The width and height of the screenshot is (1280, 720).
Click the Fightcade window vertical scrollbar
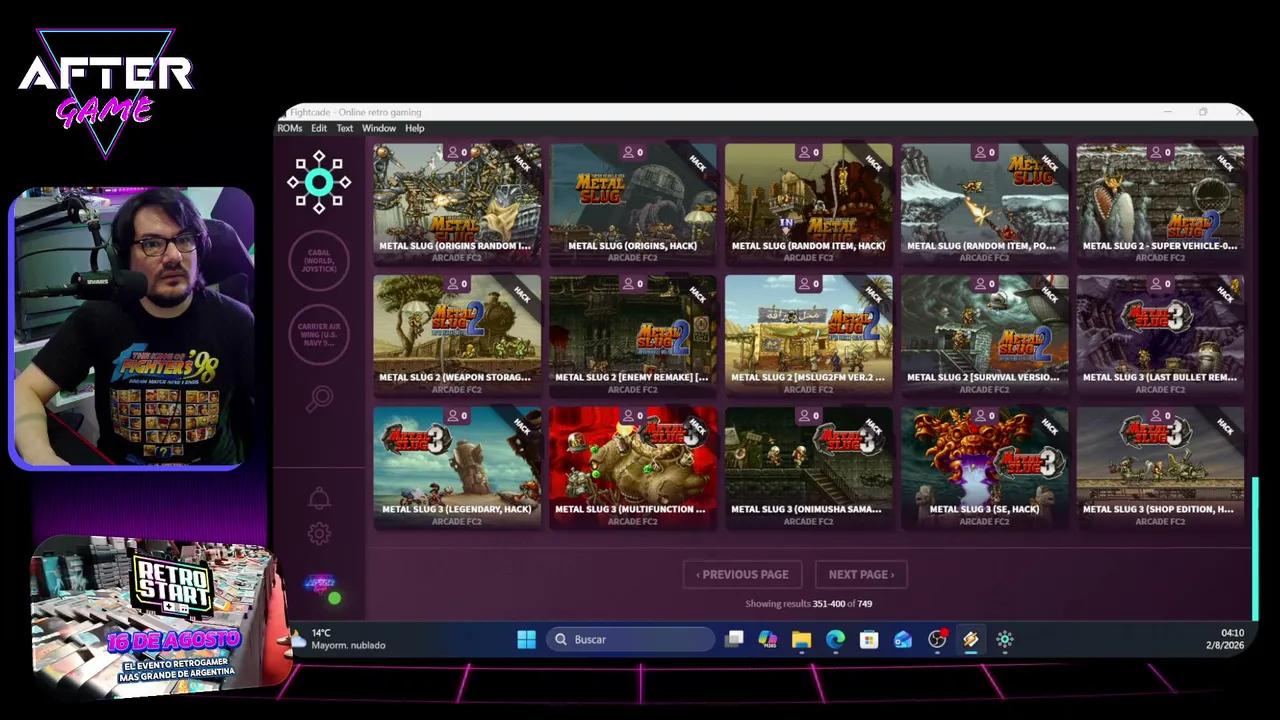click(x=1255, y=548)
